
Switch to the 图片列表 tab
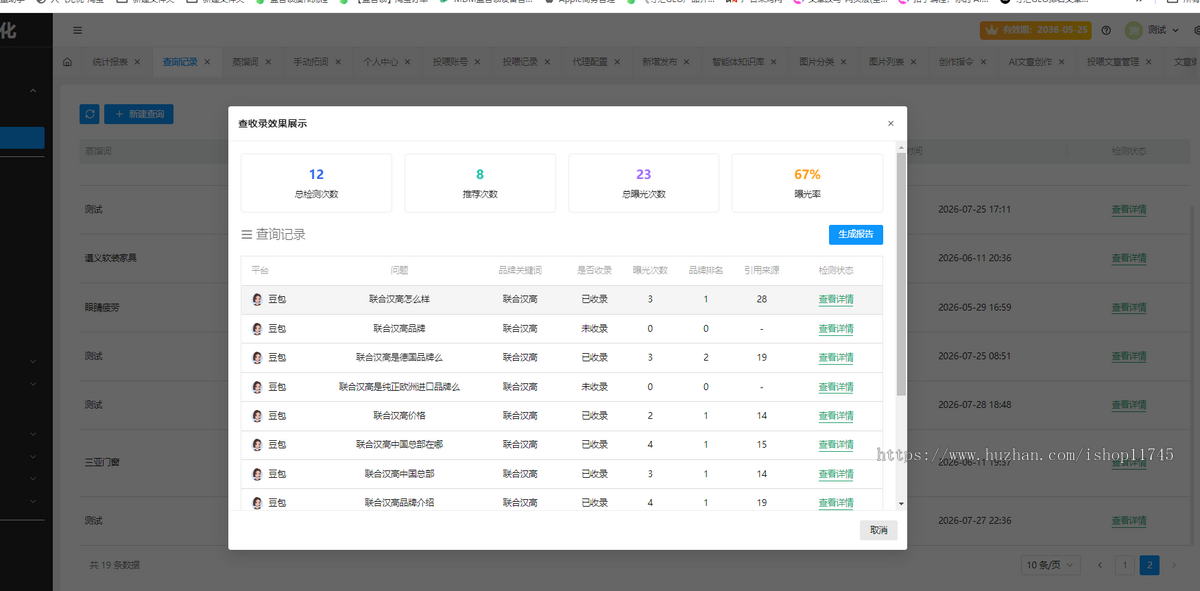pyautogui.click(x=887, y=62)
